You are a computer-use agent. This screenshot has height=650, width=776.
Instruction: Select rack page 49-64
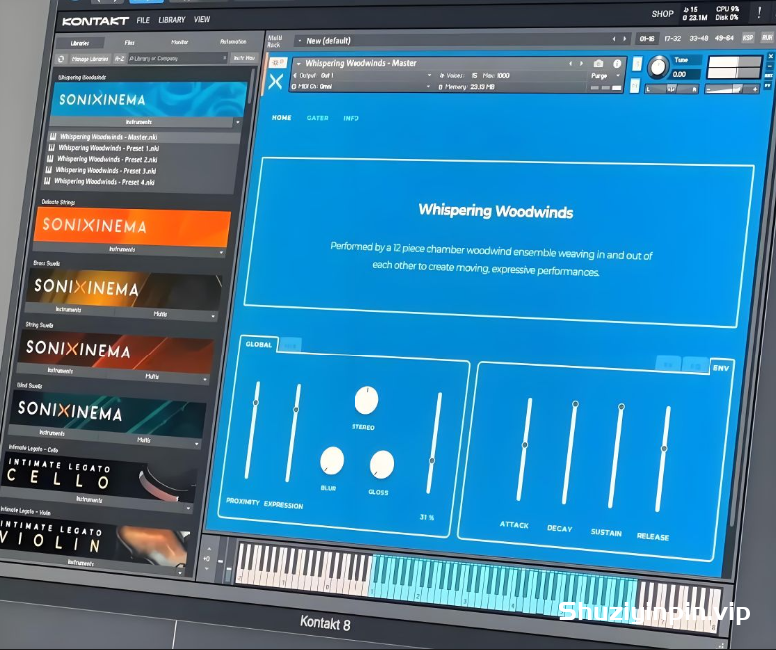point(724,38)
